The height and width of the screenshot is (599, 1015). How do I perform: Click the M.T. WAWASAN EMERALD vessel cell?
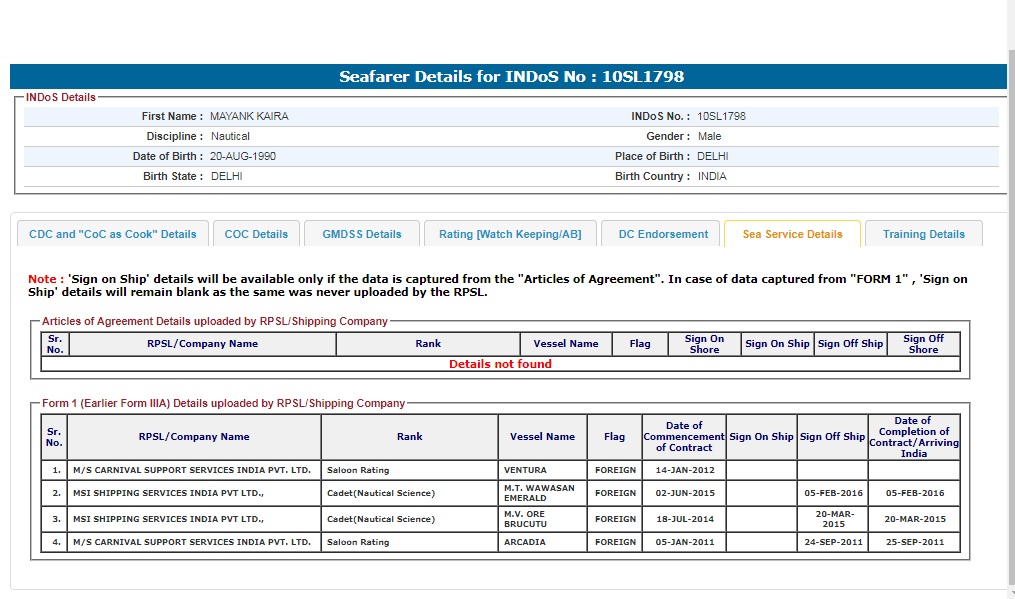(540, 493)
